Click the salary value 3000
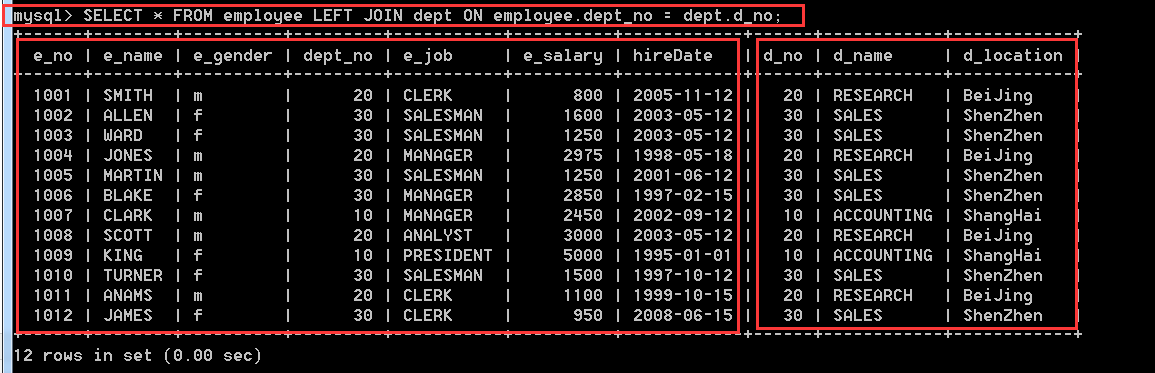This screenshot has width=1155, height=373. [x=583, y=235]
